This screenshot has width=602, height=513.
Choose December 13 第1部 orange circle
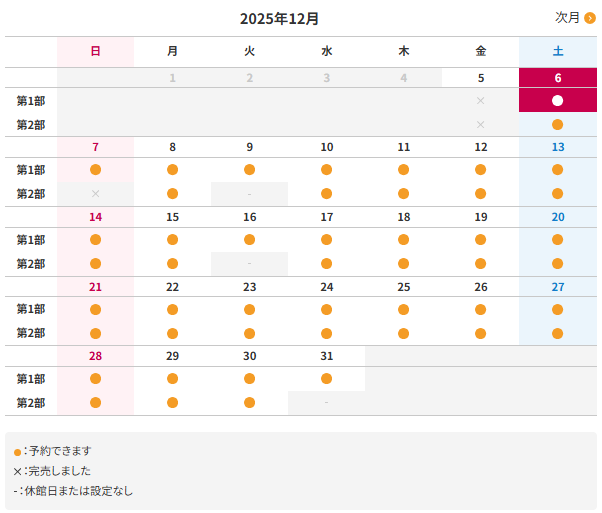click(x=557, y=170)
